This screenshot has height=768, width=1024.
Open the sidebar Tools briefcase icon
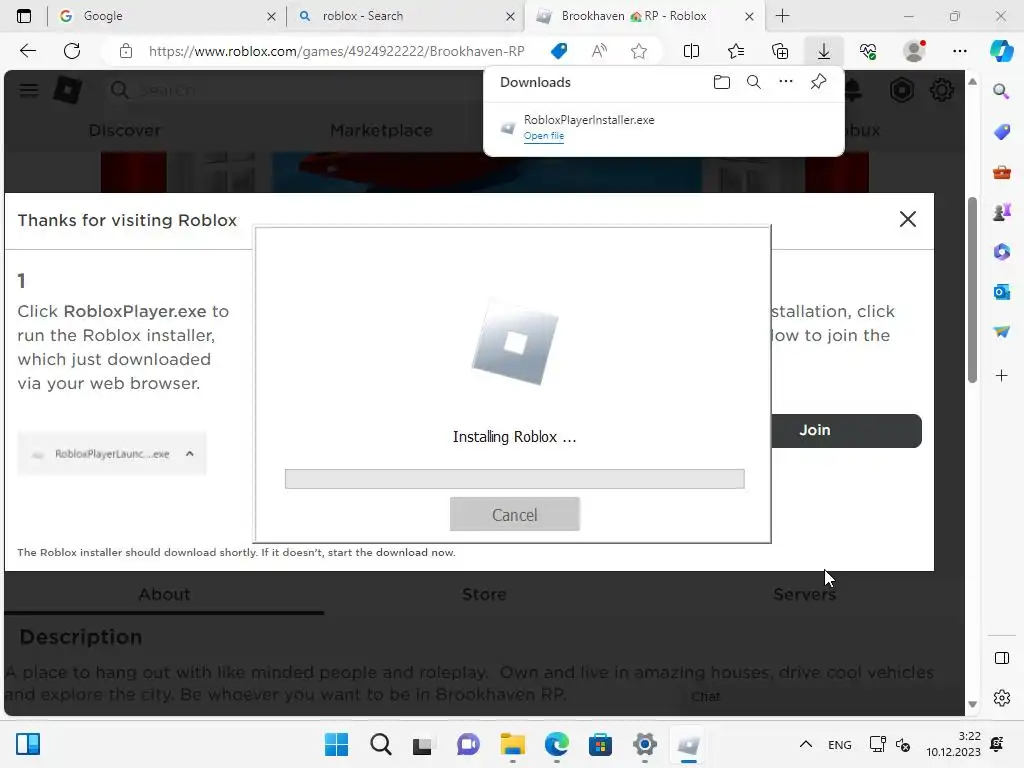(x=1001, y=172)
